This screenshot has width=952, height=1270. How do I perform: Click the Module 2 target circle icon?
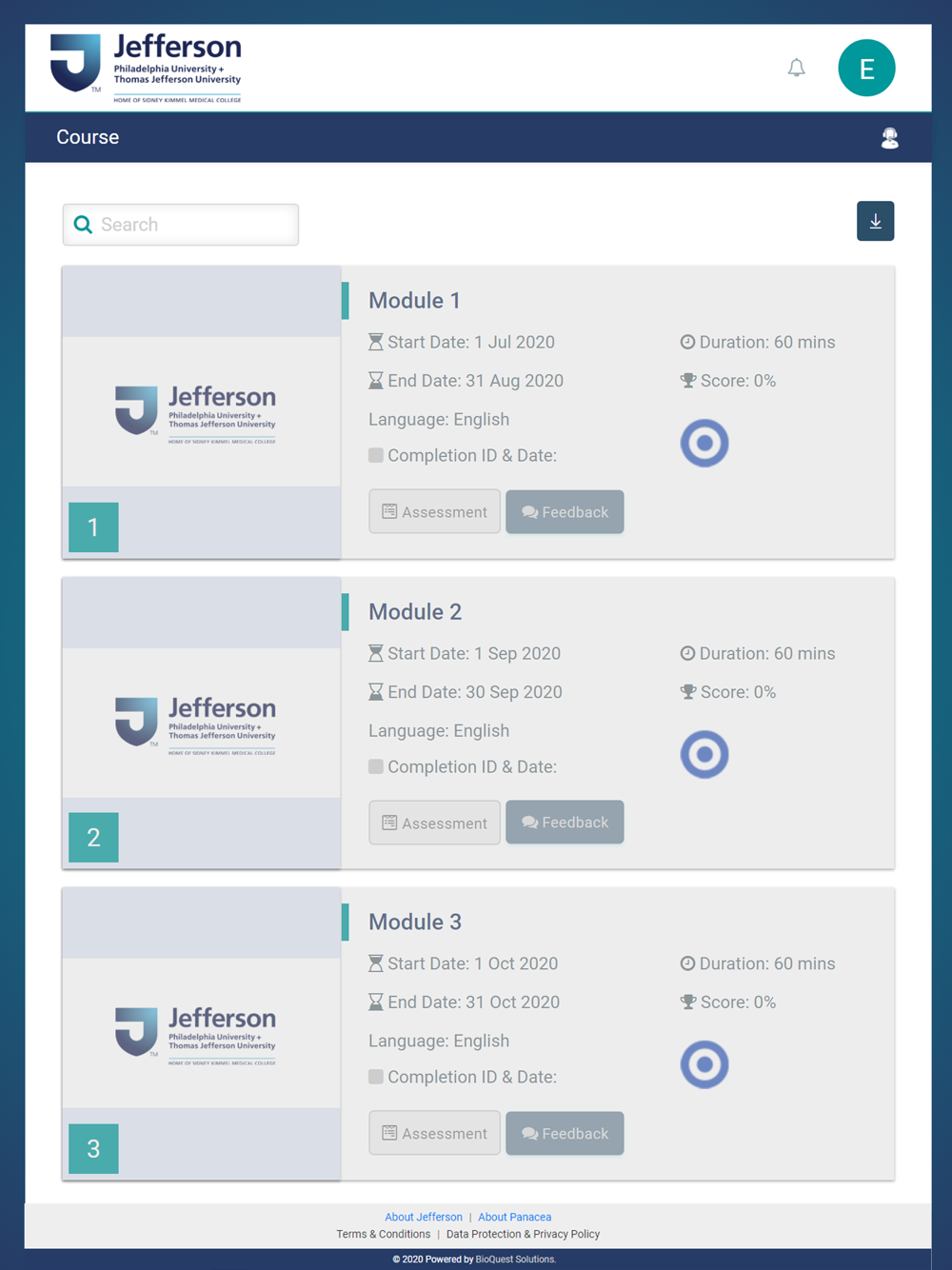(x=704, y=754)
